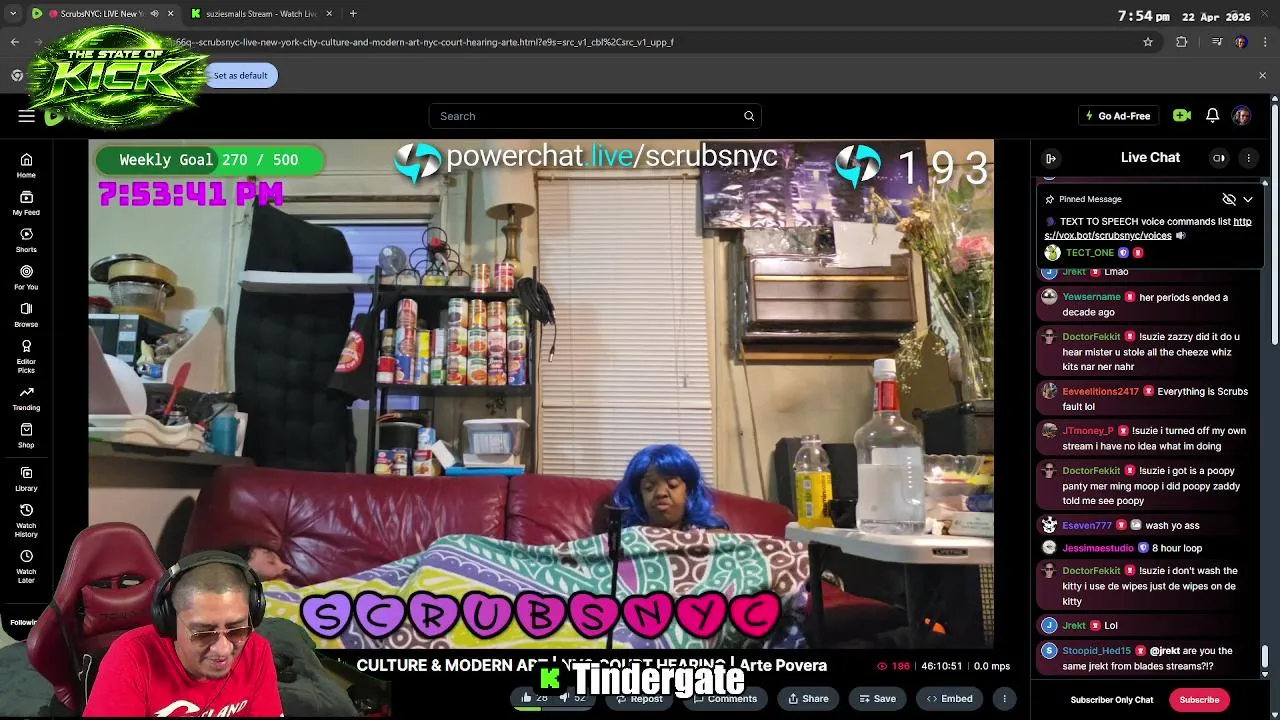Screen dimensions: 1280x720
Task: Click the green go-live camera icon
Action: click(1182, 116)
